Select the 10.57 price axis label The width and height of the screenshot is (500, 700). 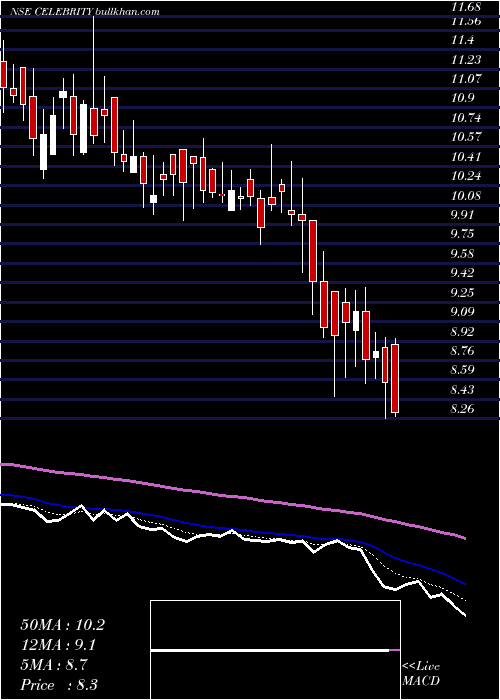[466, 138]
